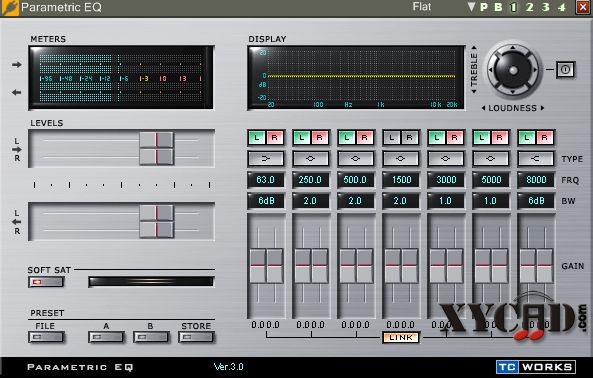Click the treble up arrow
Screen dimensions: 593x378
(x=473, y=48)
